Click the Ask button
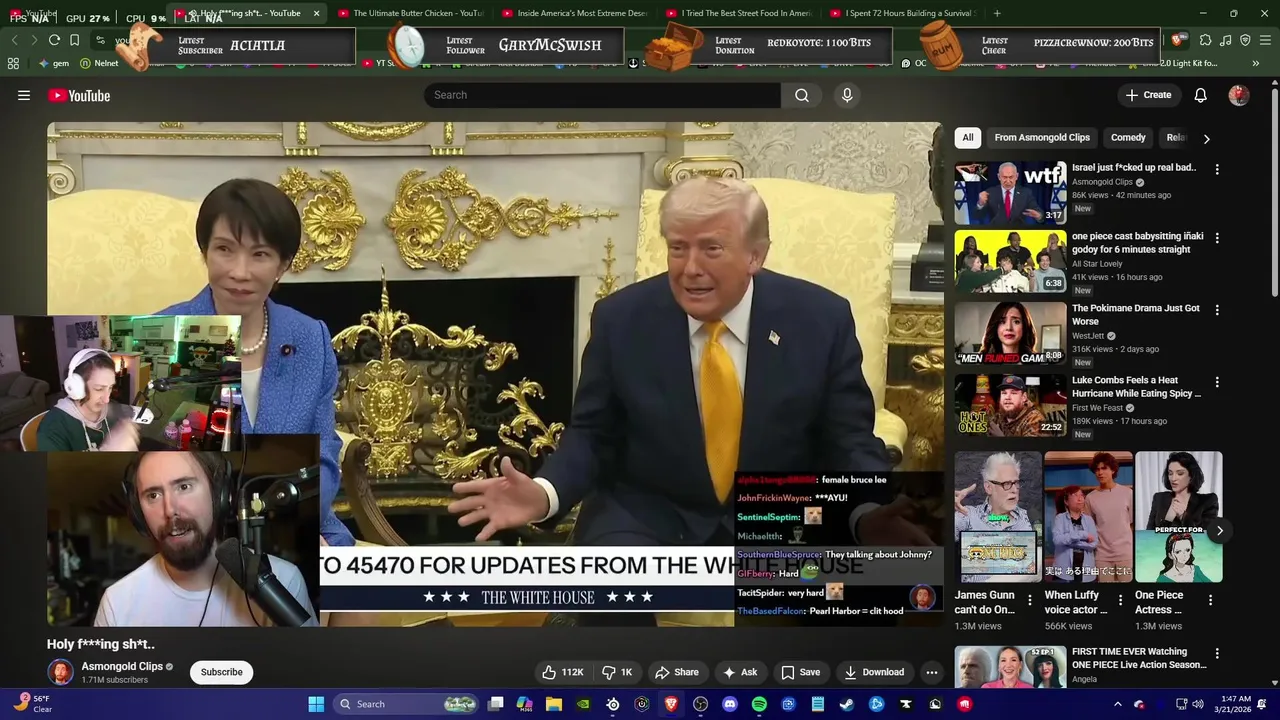Screen dimensions: 1280x720 coord(740,672)
